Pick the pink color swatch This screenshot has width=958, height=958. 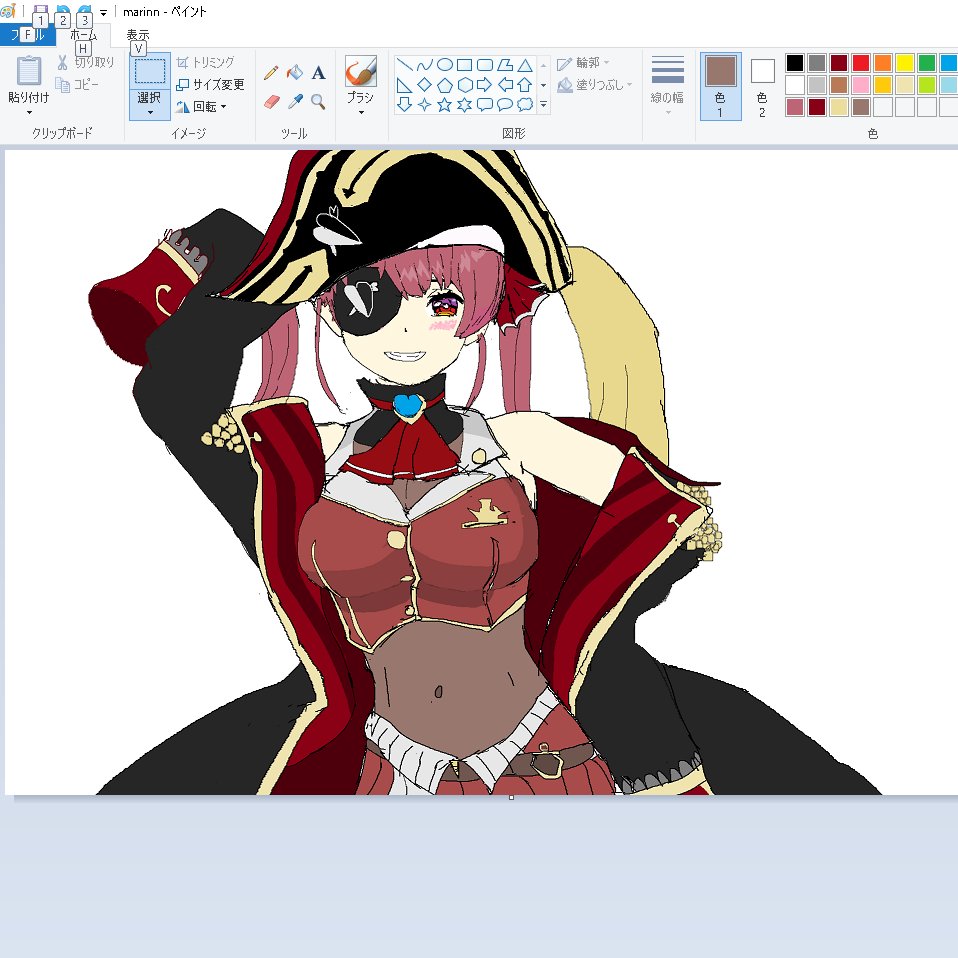[x=861, y=85]
